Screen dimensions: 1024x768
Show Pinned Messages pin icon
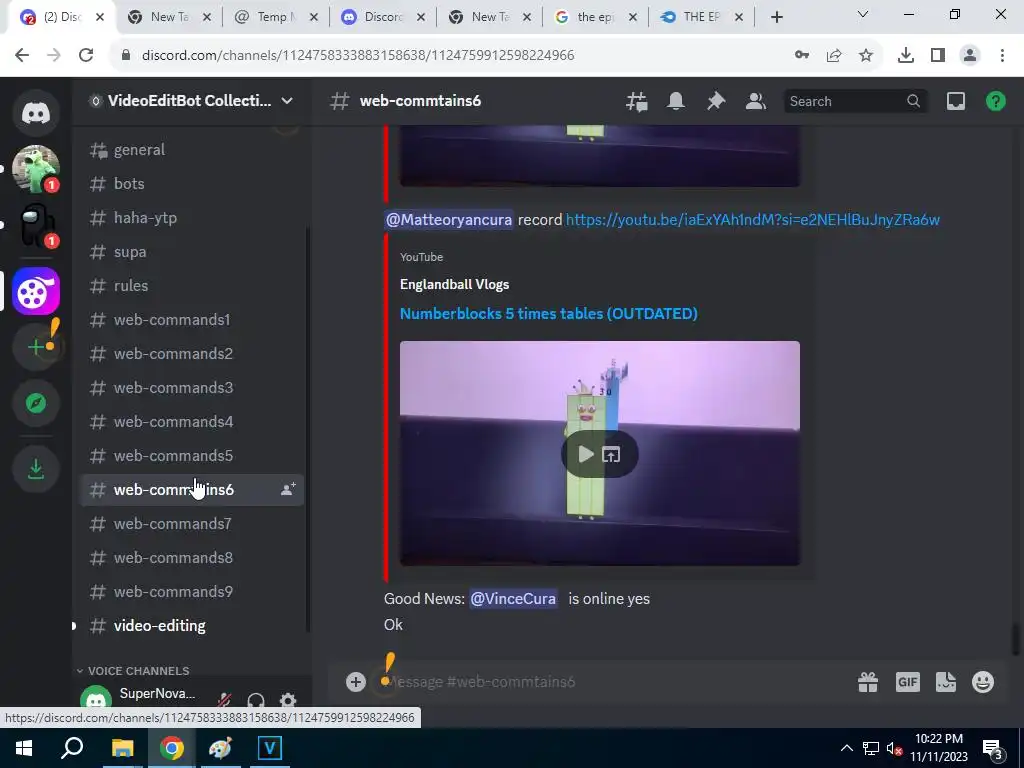716,101
